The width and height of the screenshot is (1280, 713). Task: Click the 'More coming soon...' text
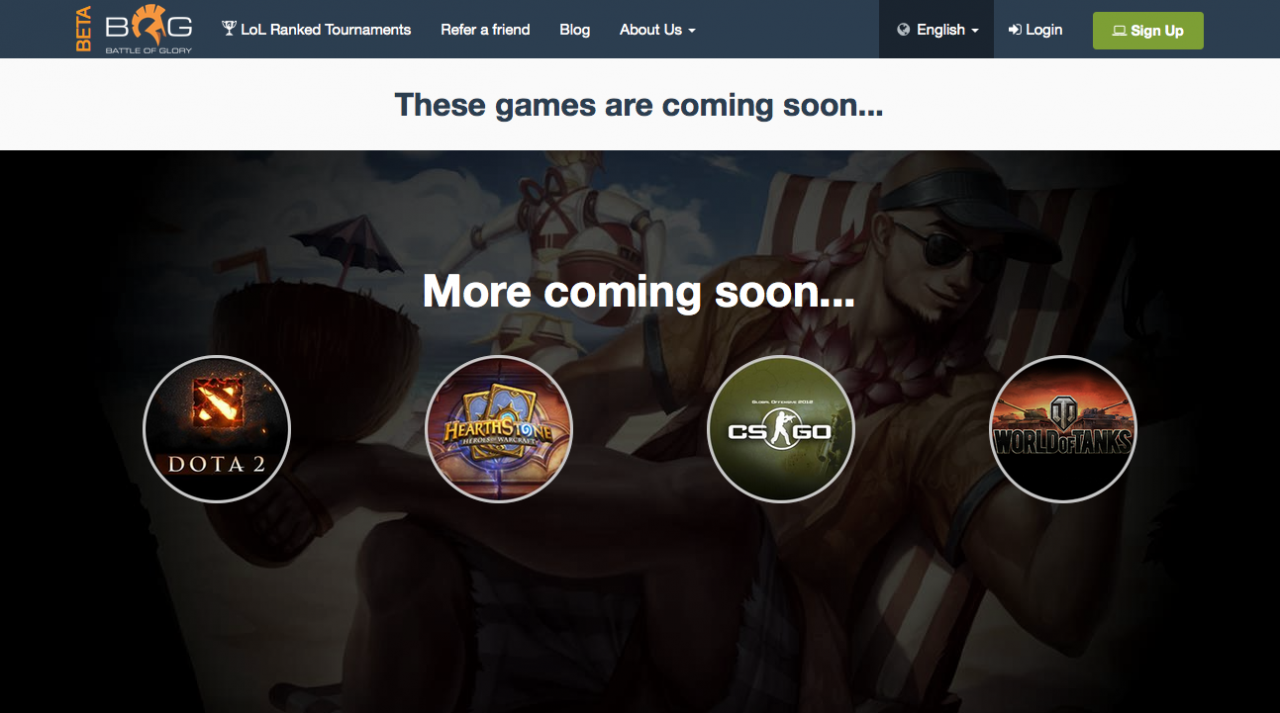coord(639,291)
